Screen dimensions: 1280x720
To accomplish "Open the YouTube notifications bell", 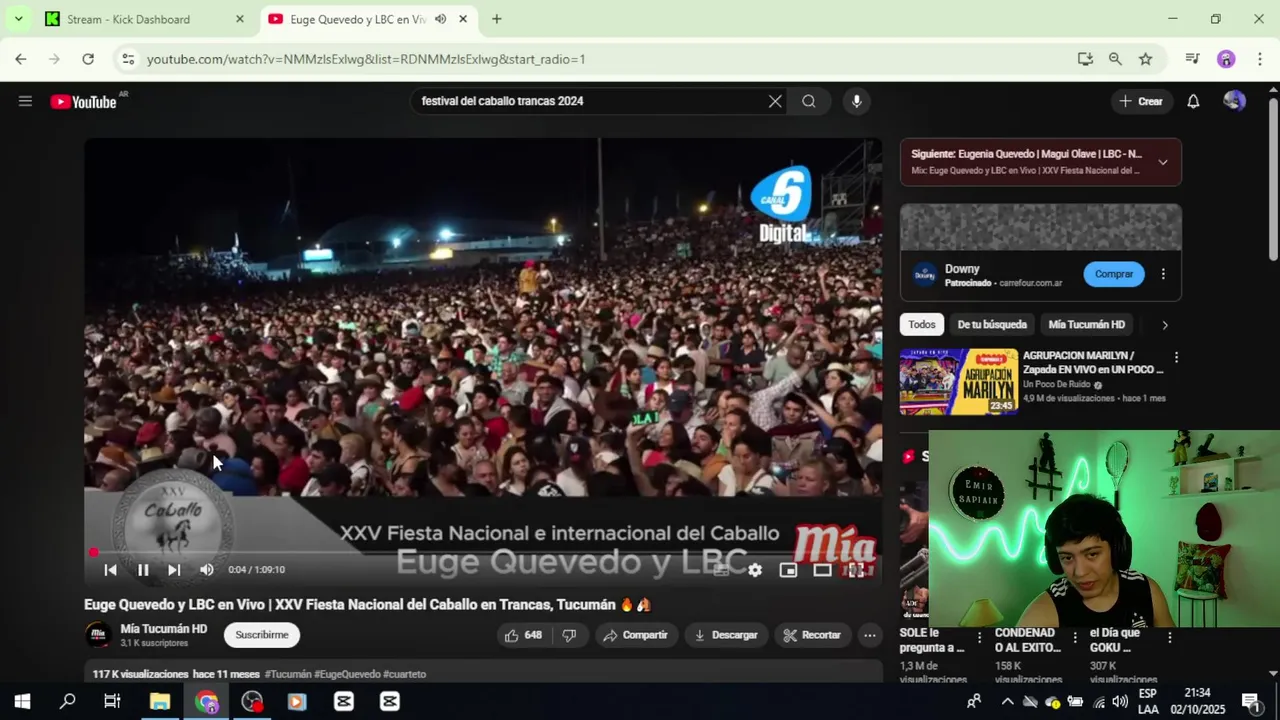I will tap(1193, 101).
